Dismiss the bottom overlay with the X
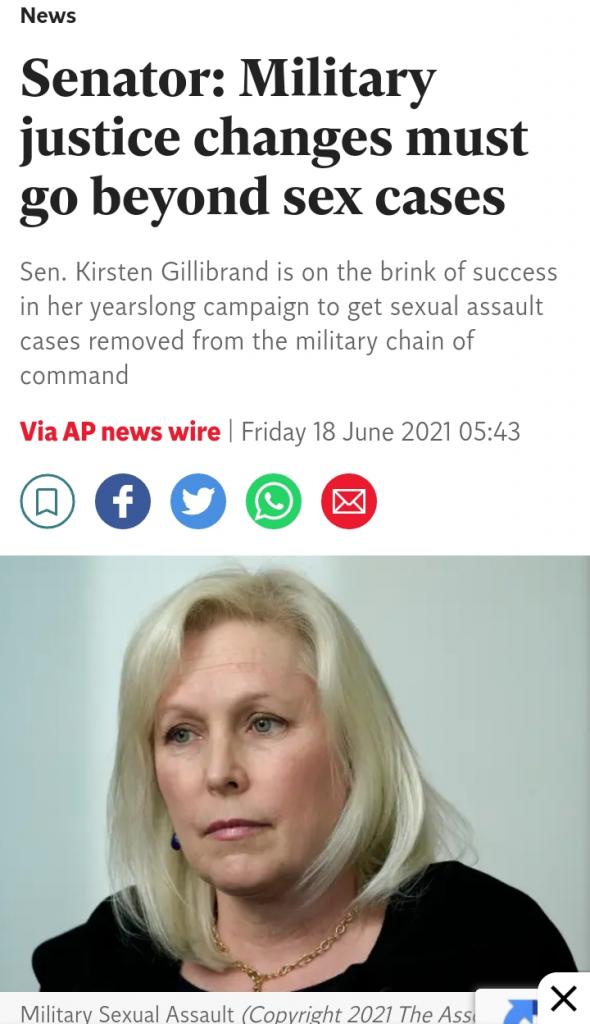The height and width of the screenshot is (1024, 590). click(x=563, y=999)
